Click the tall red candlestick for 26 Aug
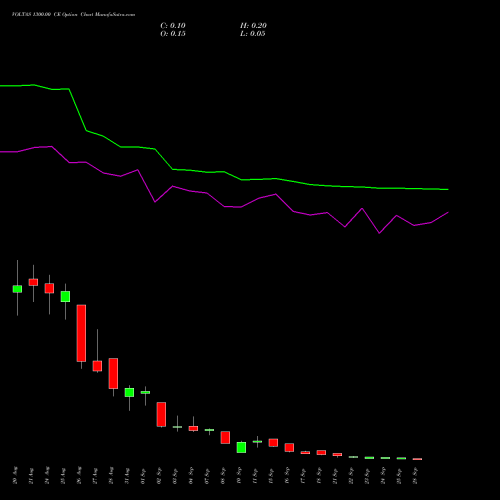This screenshot has width=500, height=500. (81, 333)
